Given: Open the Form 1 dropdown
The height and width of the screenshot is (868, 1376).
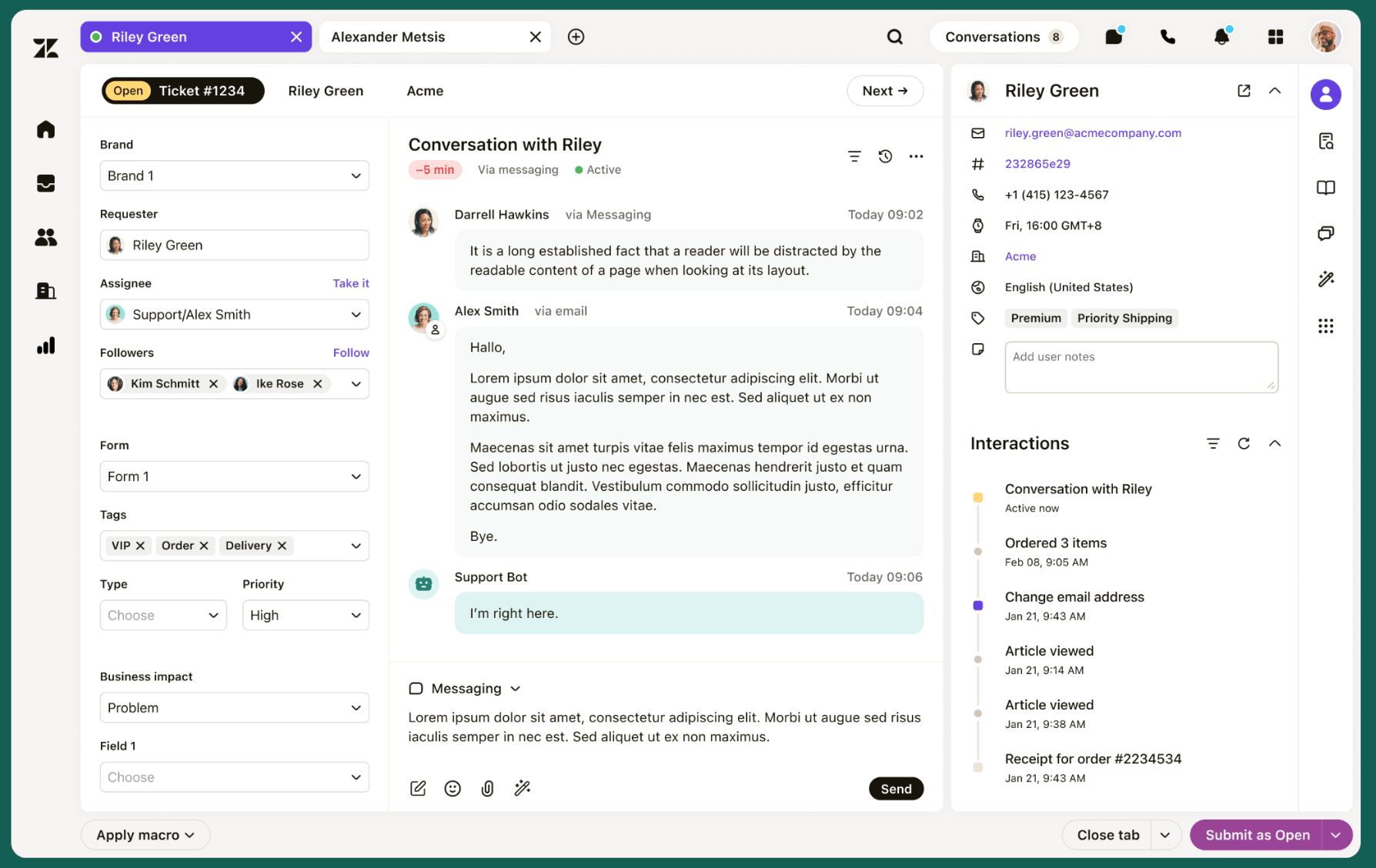Looking at the screenshot, I should click(x=235, y=476).
